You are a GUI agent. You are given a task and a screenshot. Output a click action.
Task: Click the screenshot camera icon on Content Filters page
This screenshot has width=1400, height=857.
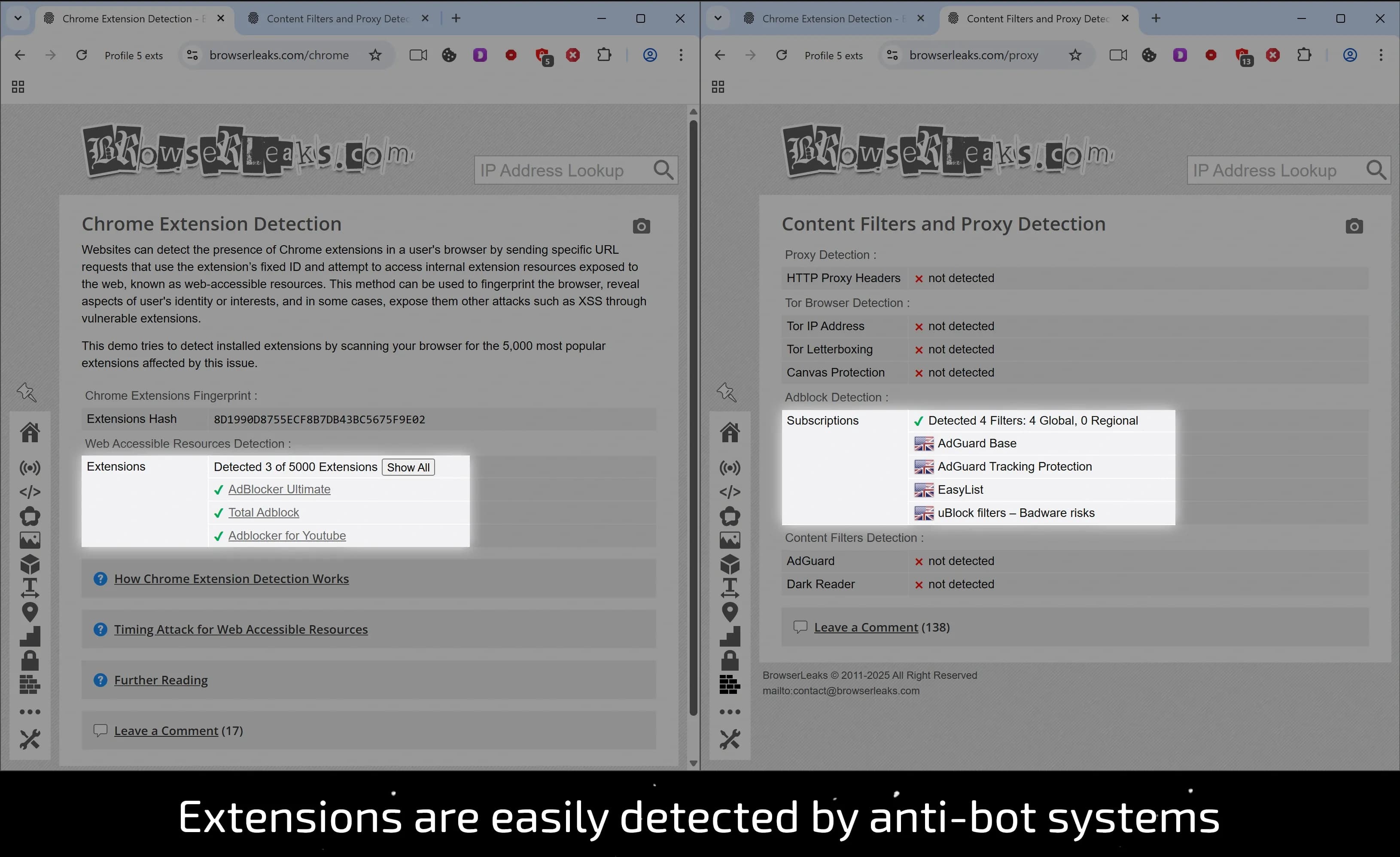click(x=1354, y=225)
